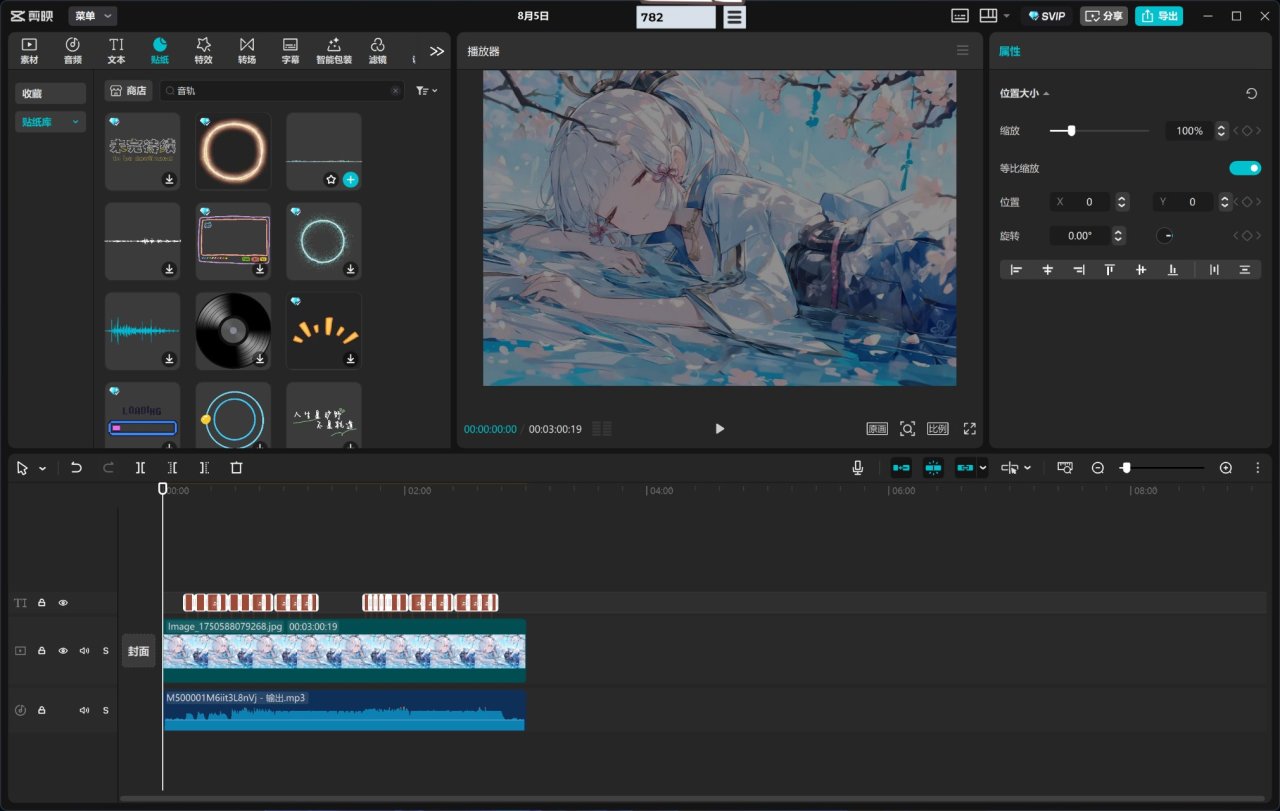Click the 导出 export button
Screen dimensions: 1280x811
(1158, 16)
